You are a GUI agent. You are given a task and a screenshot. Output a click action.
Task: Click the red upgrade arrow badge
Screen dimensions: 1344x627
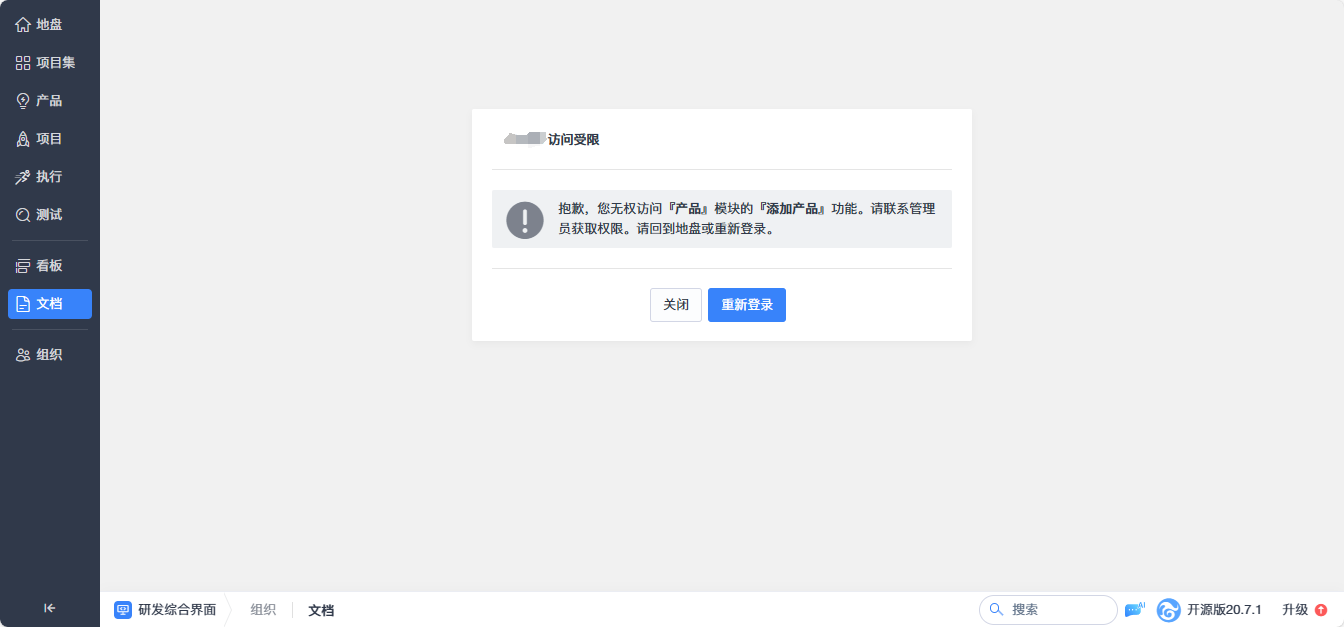[1320, 609]
